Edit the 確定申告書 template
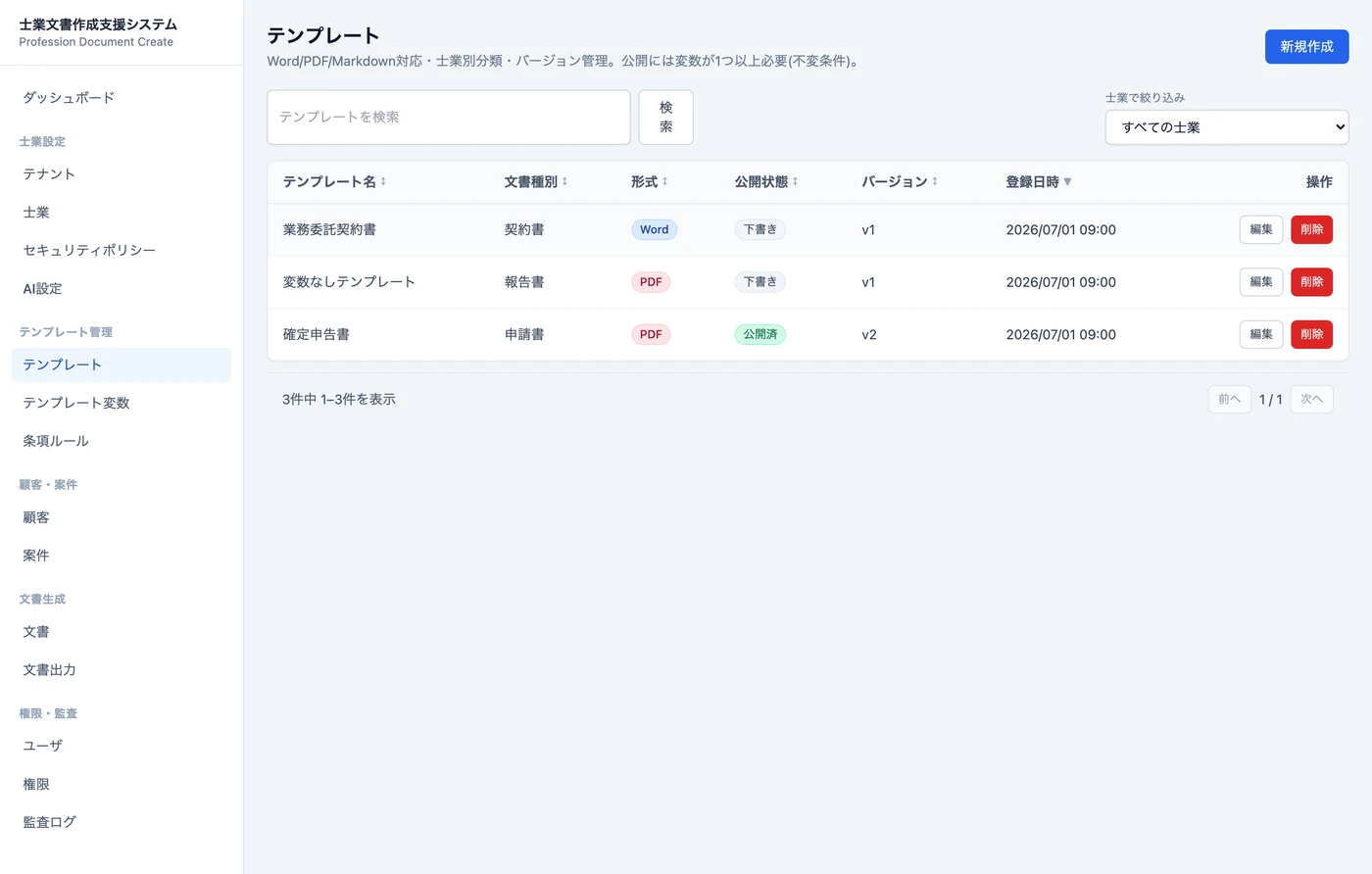The image size is (1372, 874). [1261, 334]
